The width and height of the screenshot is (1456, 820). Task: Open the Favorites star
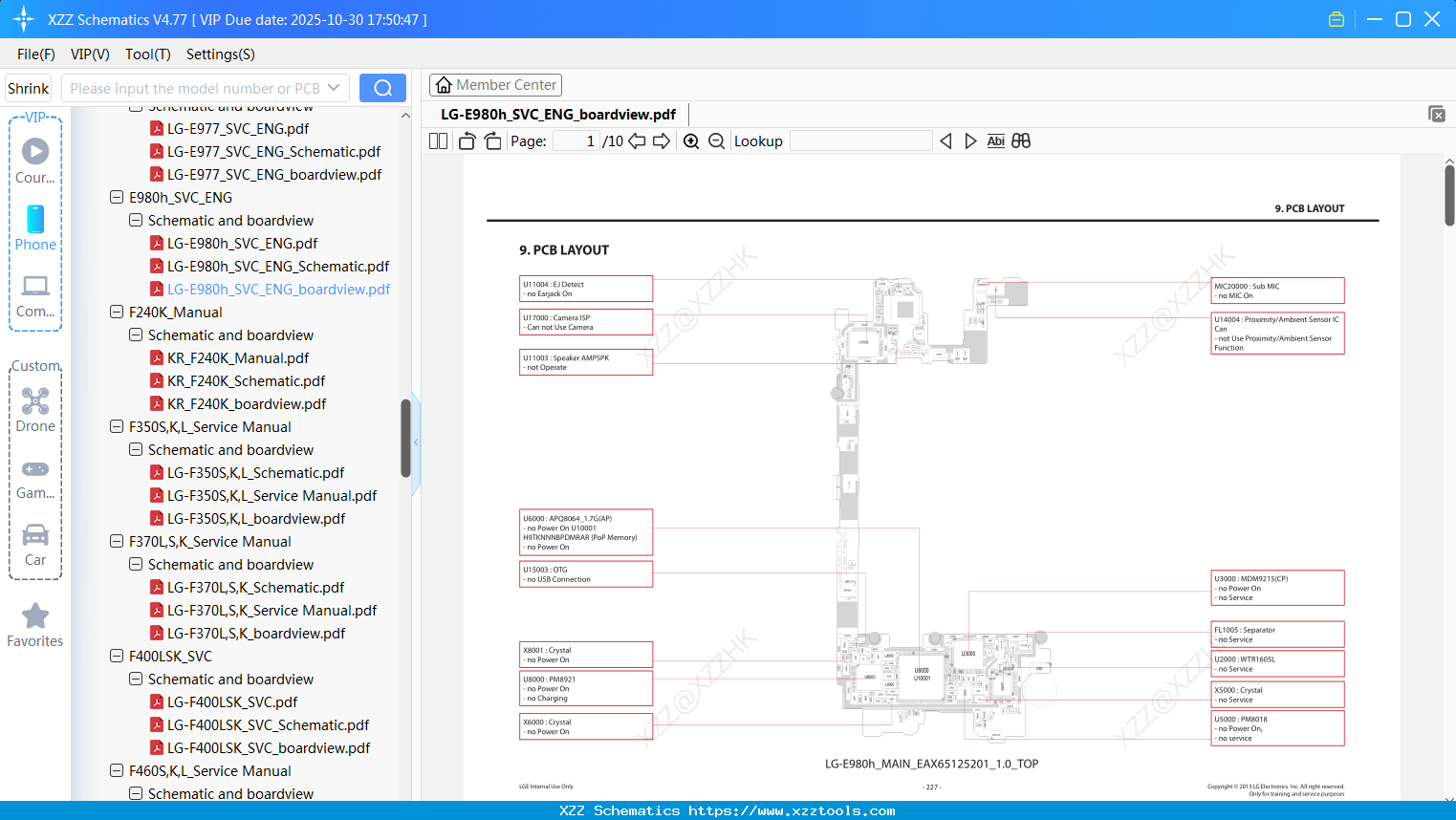[35, 625]
